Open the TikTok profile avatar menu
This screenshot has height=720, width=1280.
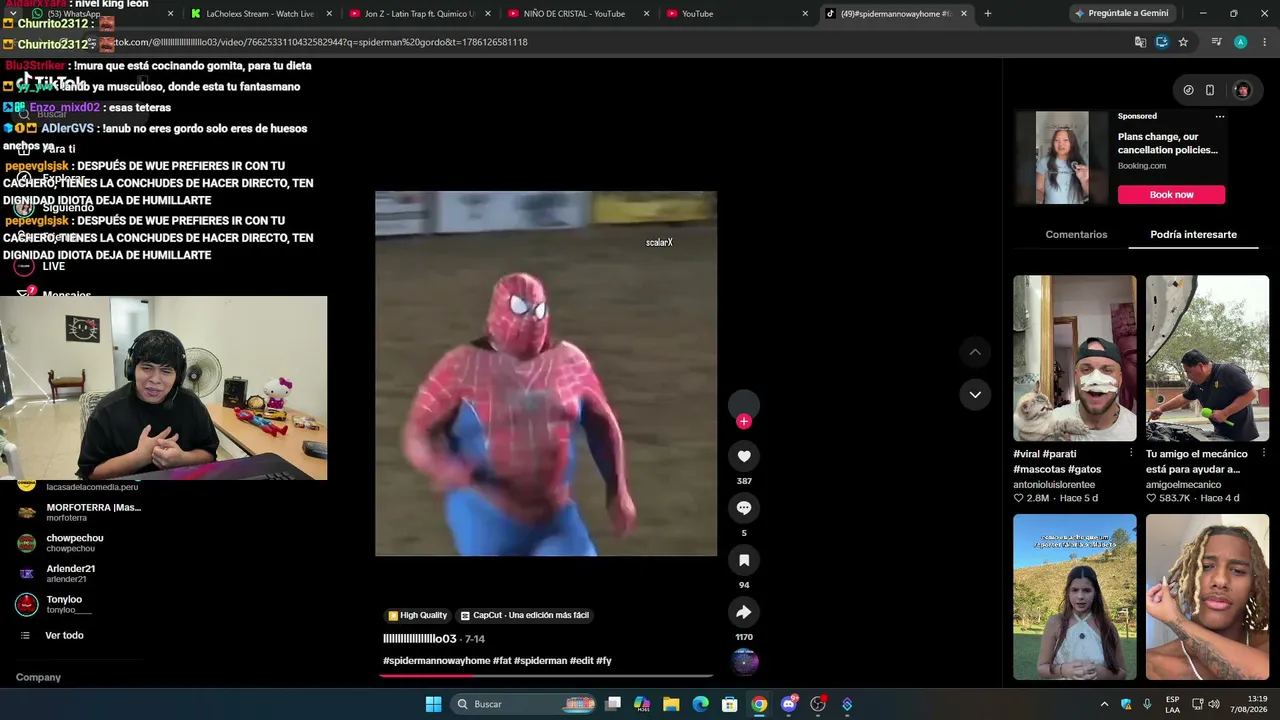click(1242, 90)
